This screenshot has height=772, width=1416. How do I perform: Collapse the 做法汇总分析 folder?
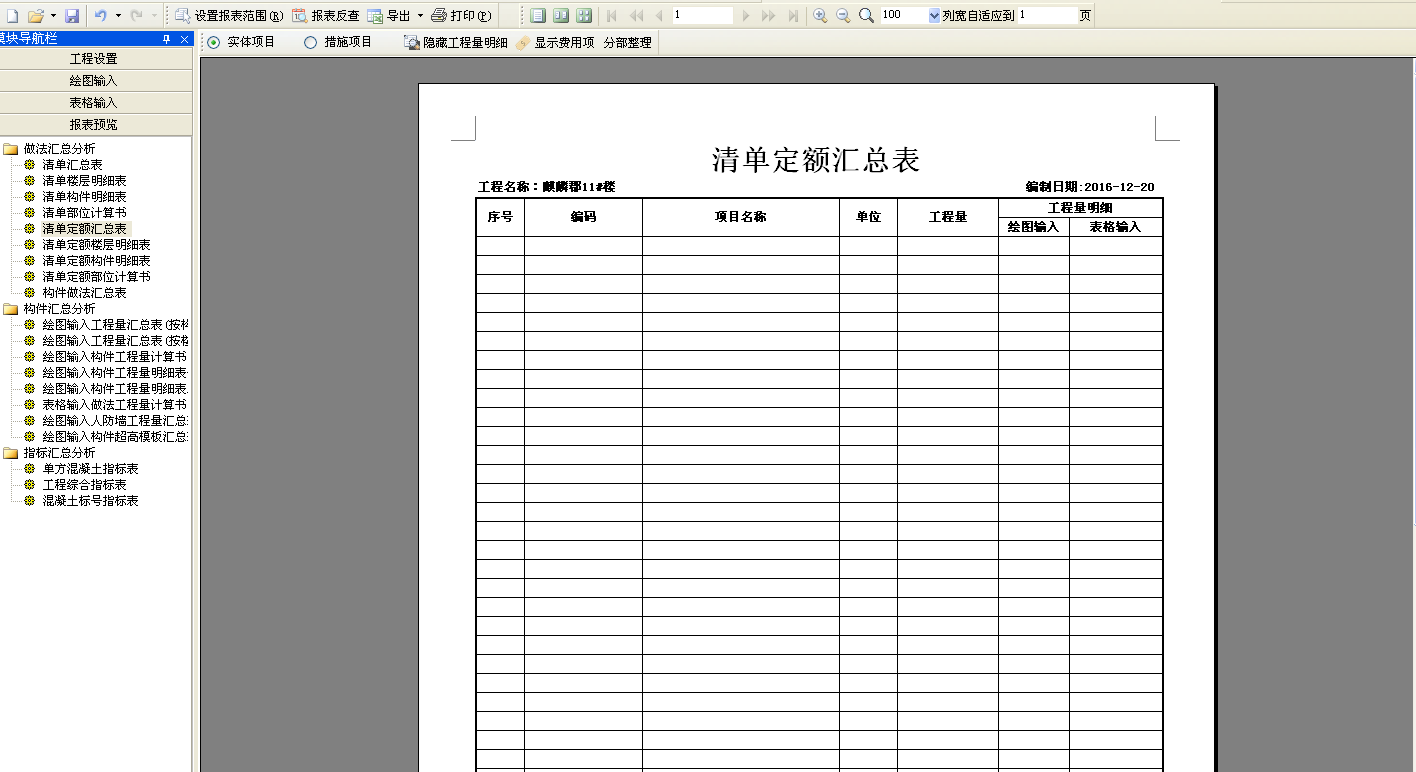coord(10,149)
